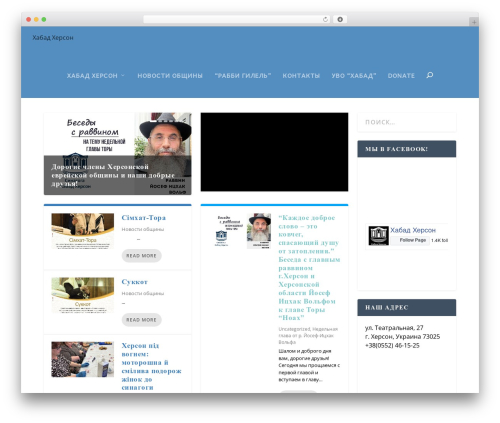This screenshot has height=423, width=500.
Task: Click the Хабад Херсон site title
Action: click(x=53, y=38)
